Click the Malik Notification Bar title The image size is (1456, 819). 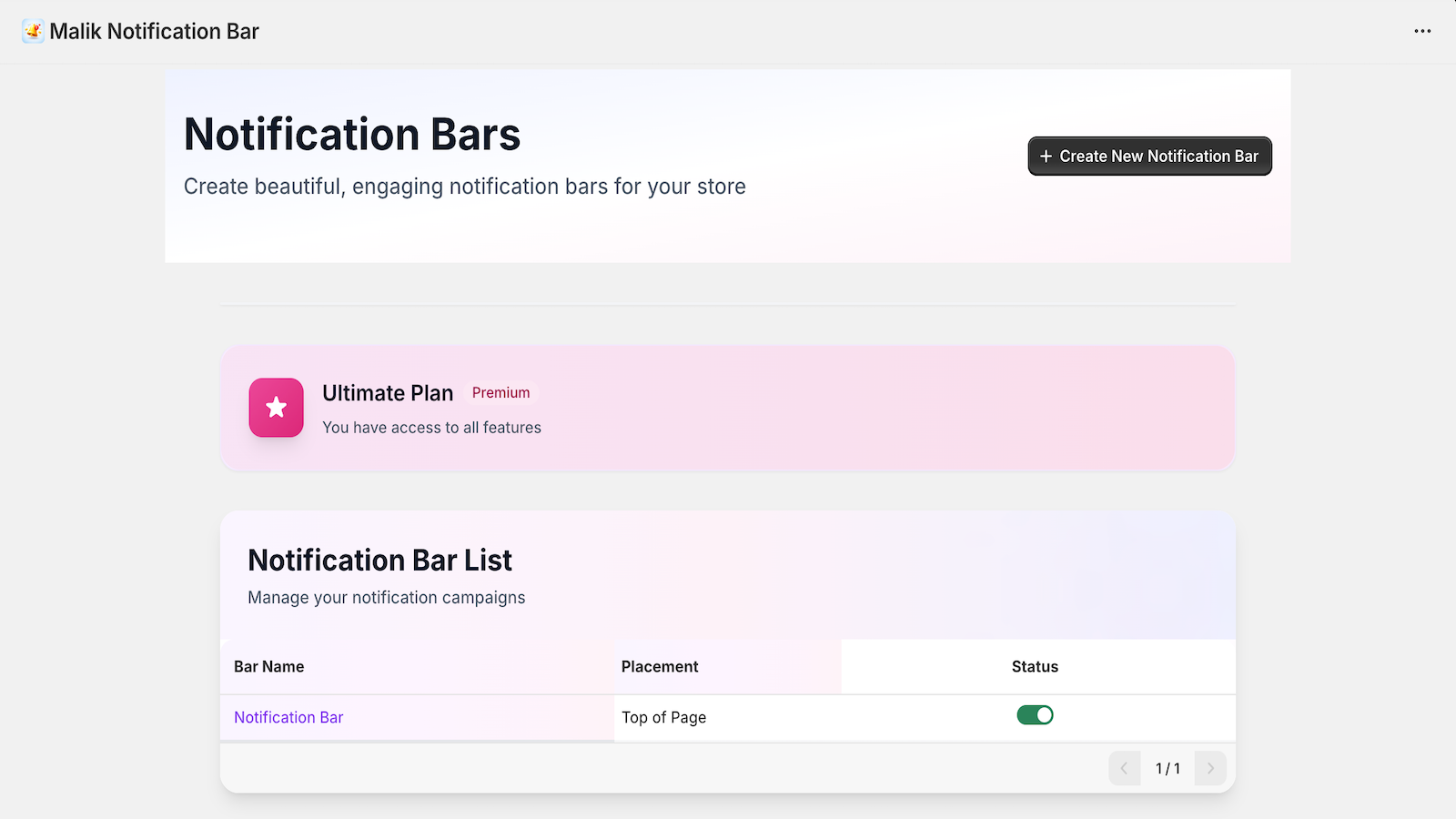tap(156, 30)
